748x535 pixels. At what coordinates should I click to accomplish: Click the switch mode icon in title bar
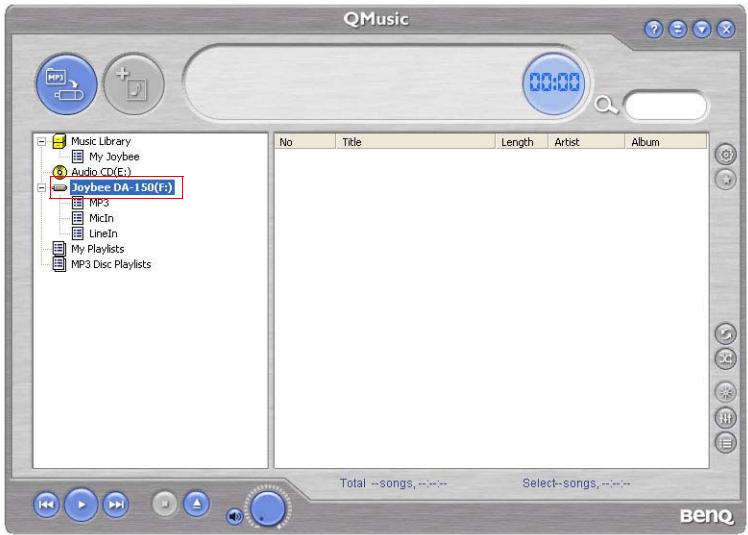[x=677, y=29]
